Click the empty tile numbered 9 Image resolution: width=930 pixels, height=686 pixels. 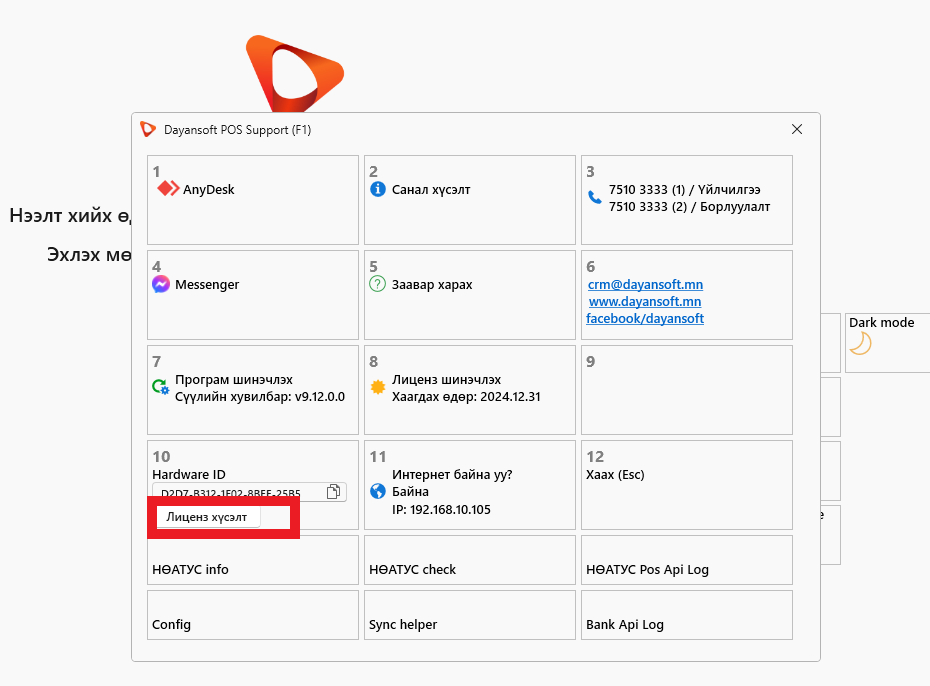pos(687,390)
